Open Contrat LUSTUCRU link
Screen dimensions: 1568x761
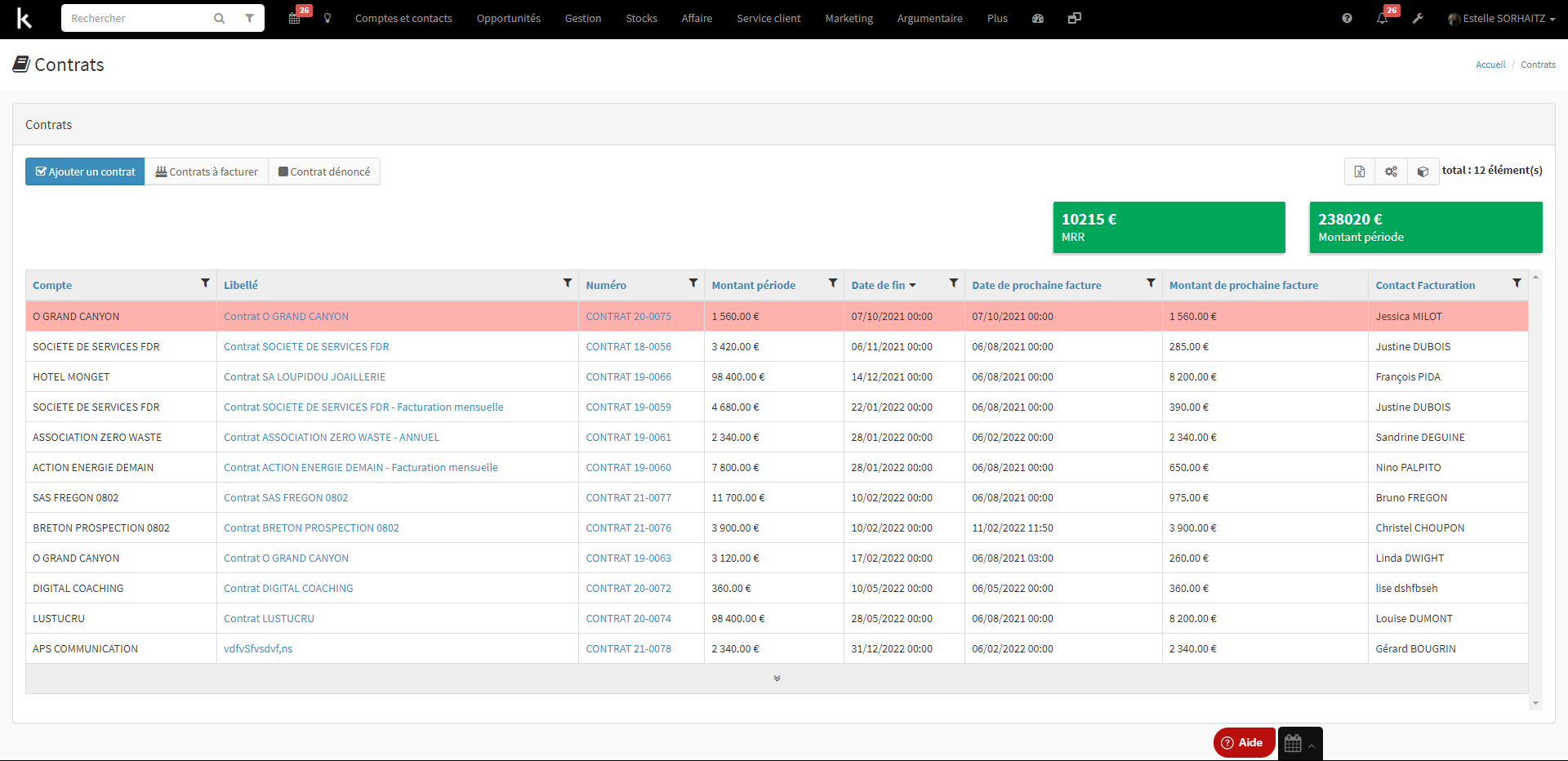(269, 618)
